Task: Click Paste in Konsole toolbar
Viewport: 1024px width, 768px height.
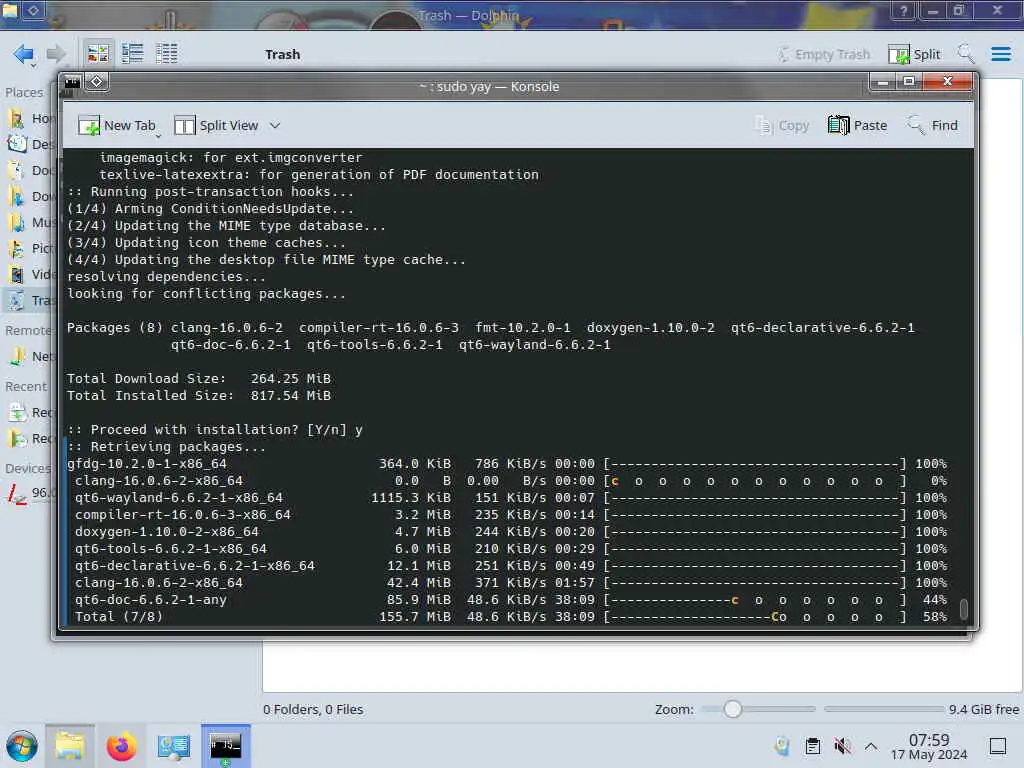Action: [x=857, y=125]
